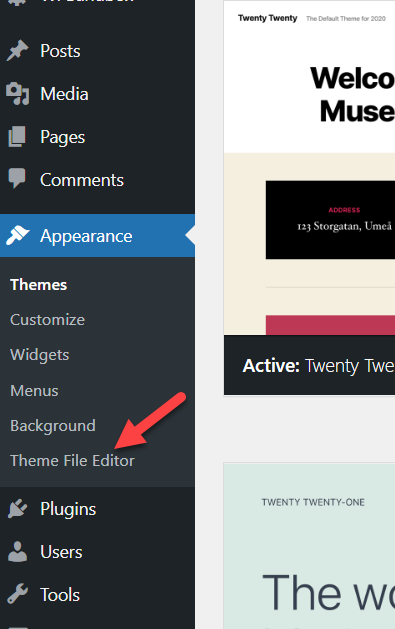Go to the Widgets submenu
The image size is (395, 629).
point(40,355)
